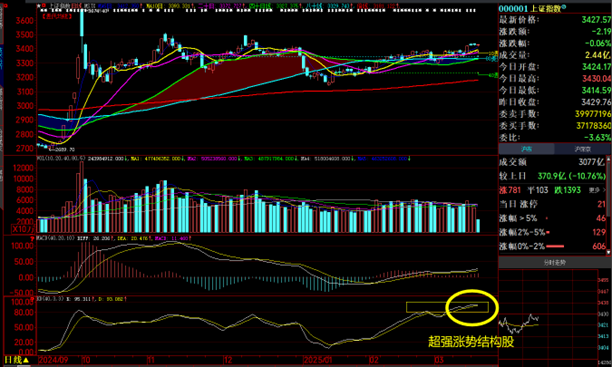Click the 2025/01 date marker on time axis

[x=318, y=360]
